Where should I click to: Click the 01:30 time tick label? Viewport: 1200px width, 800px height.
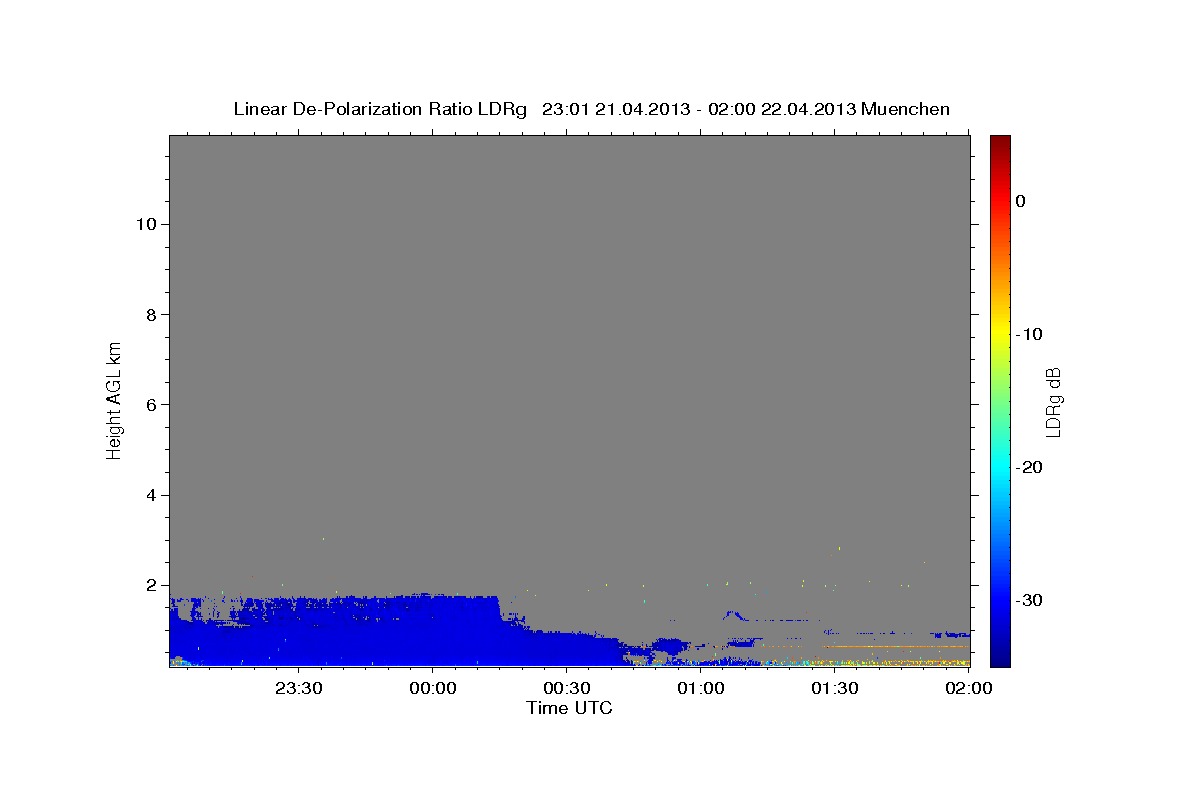[x=834, y=688]
